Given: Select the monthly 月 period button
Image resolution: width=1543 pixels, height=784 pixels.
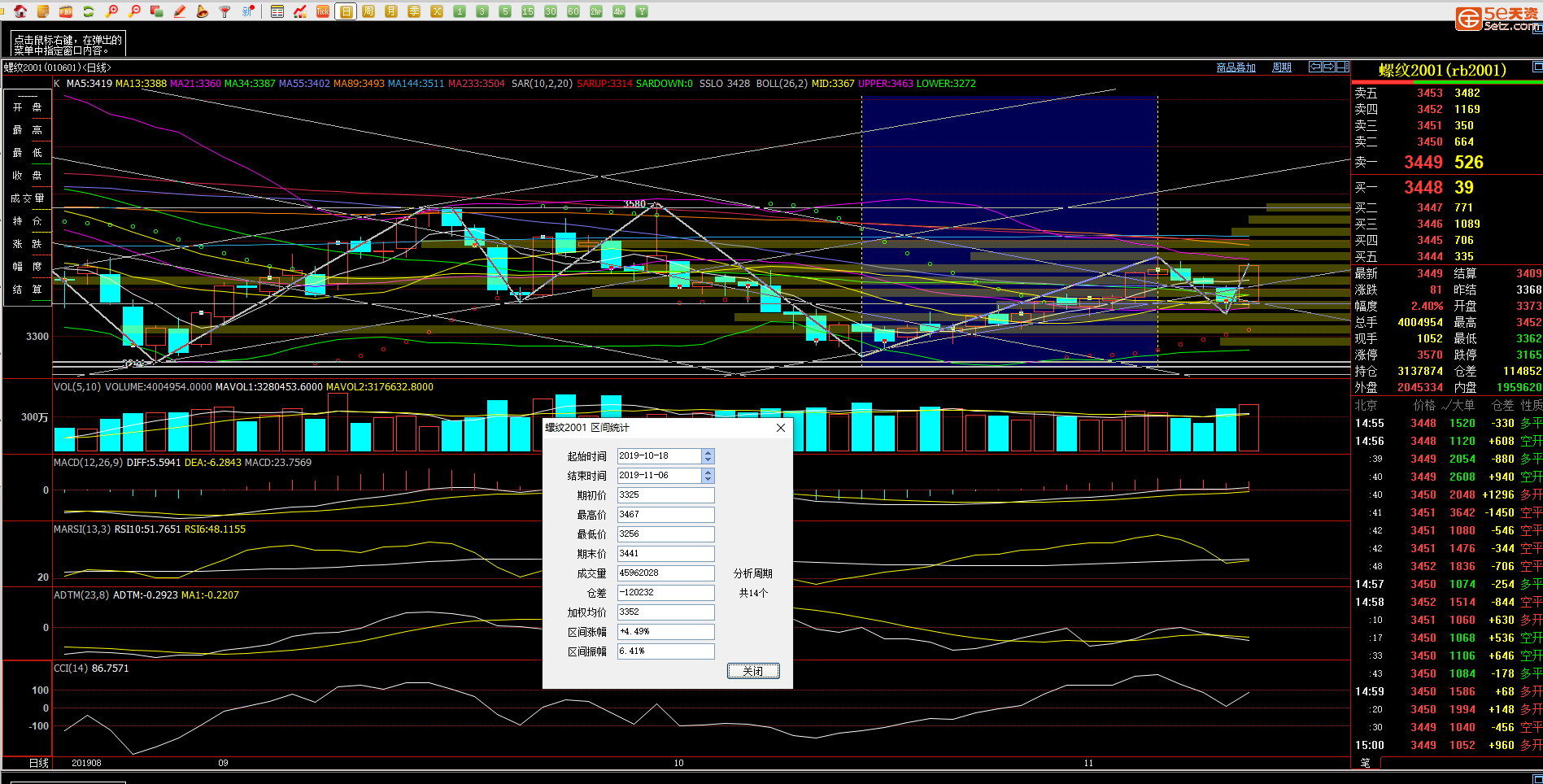Looking at the screenshot, I should tap(391, 11).
